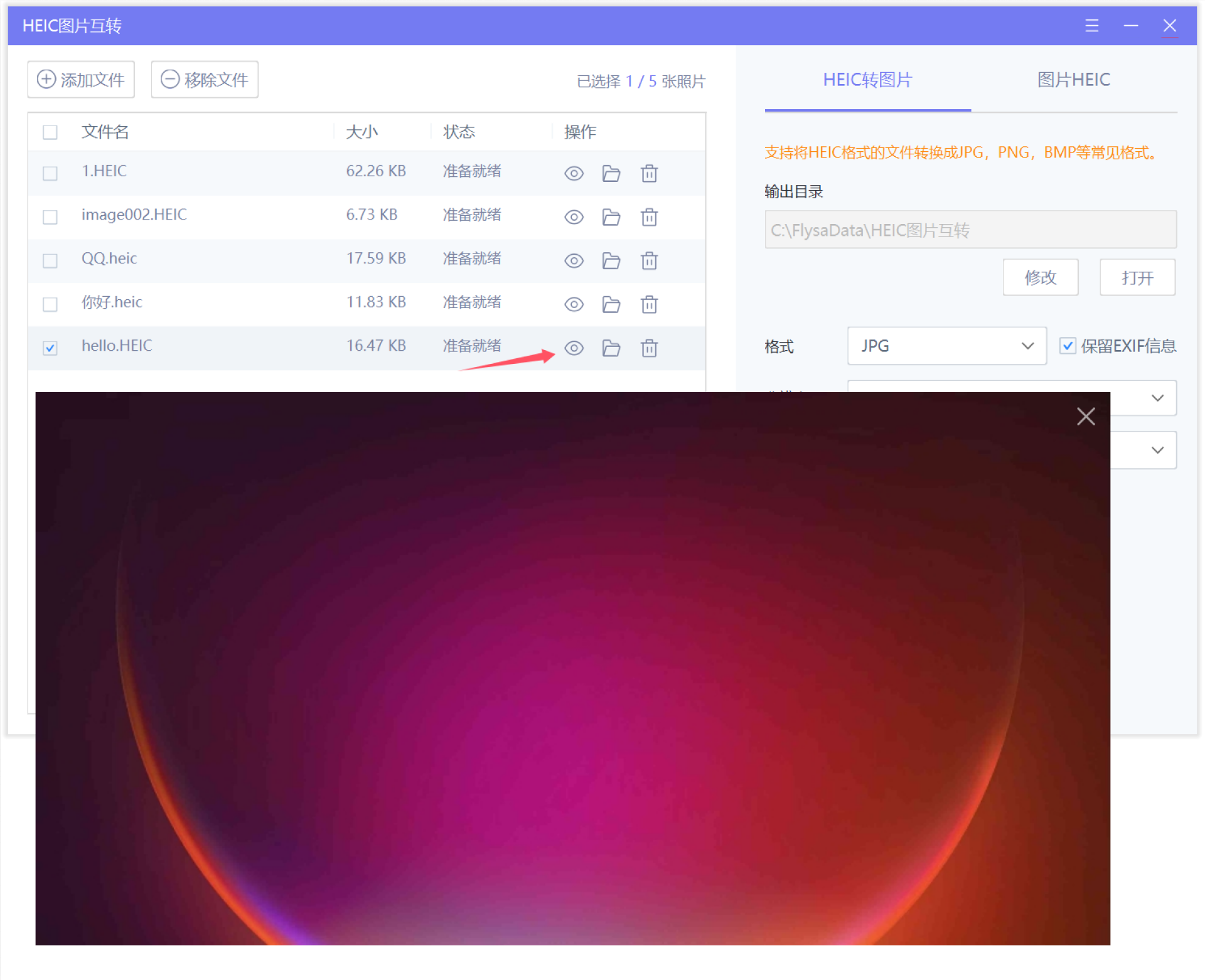Trash the QQ.heic entry
This screenshot has height=980, width=1205.
649,260
